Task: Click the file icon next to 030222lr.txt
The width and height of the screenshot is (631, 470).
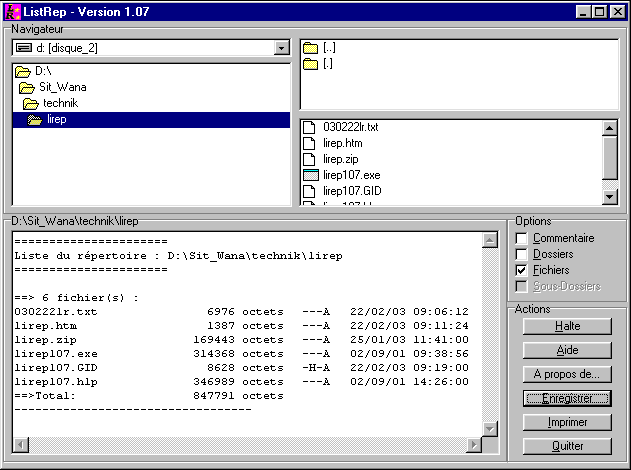Action: pyautogui.click(x=309, y=127)
